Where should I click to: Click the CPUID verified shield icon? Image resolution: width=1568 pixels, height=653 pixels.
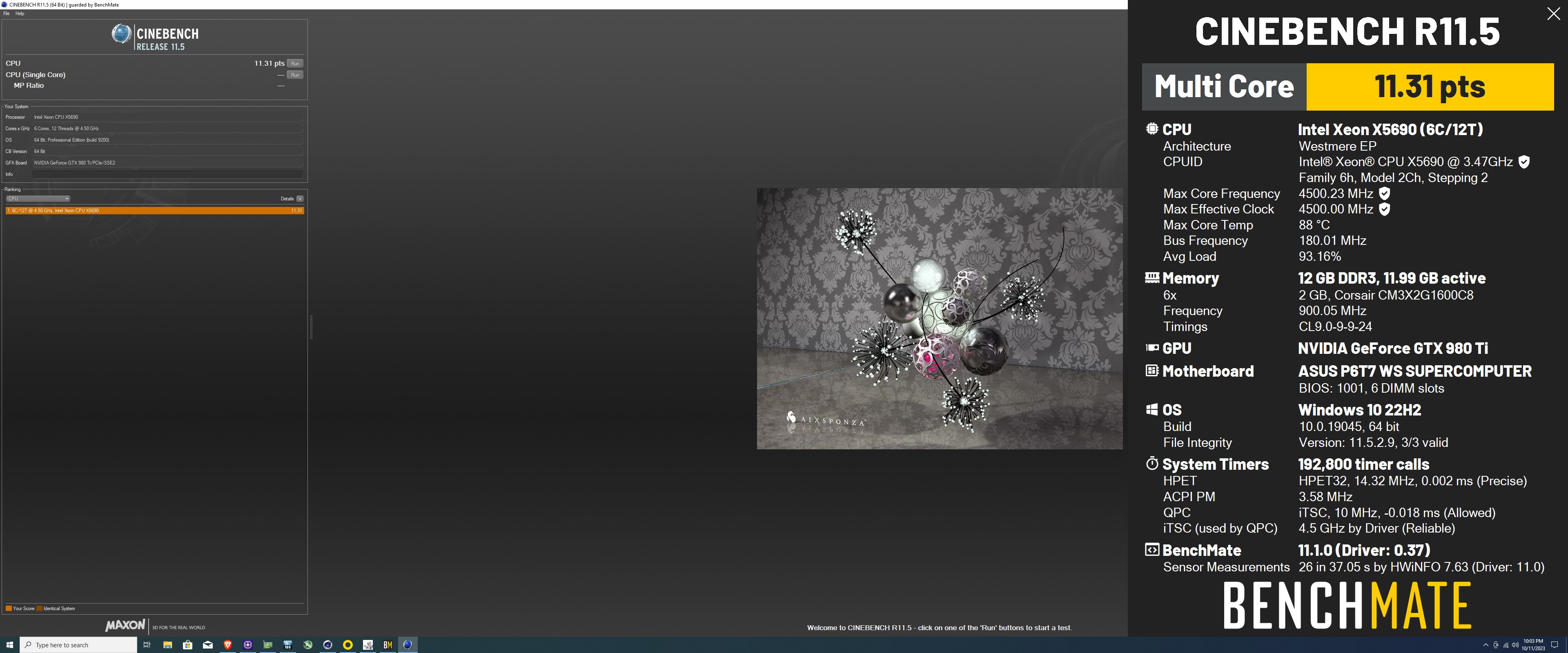click(x=1523, y=162)
